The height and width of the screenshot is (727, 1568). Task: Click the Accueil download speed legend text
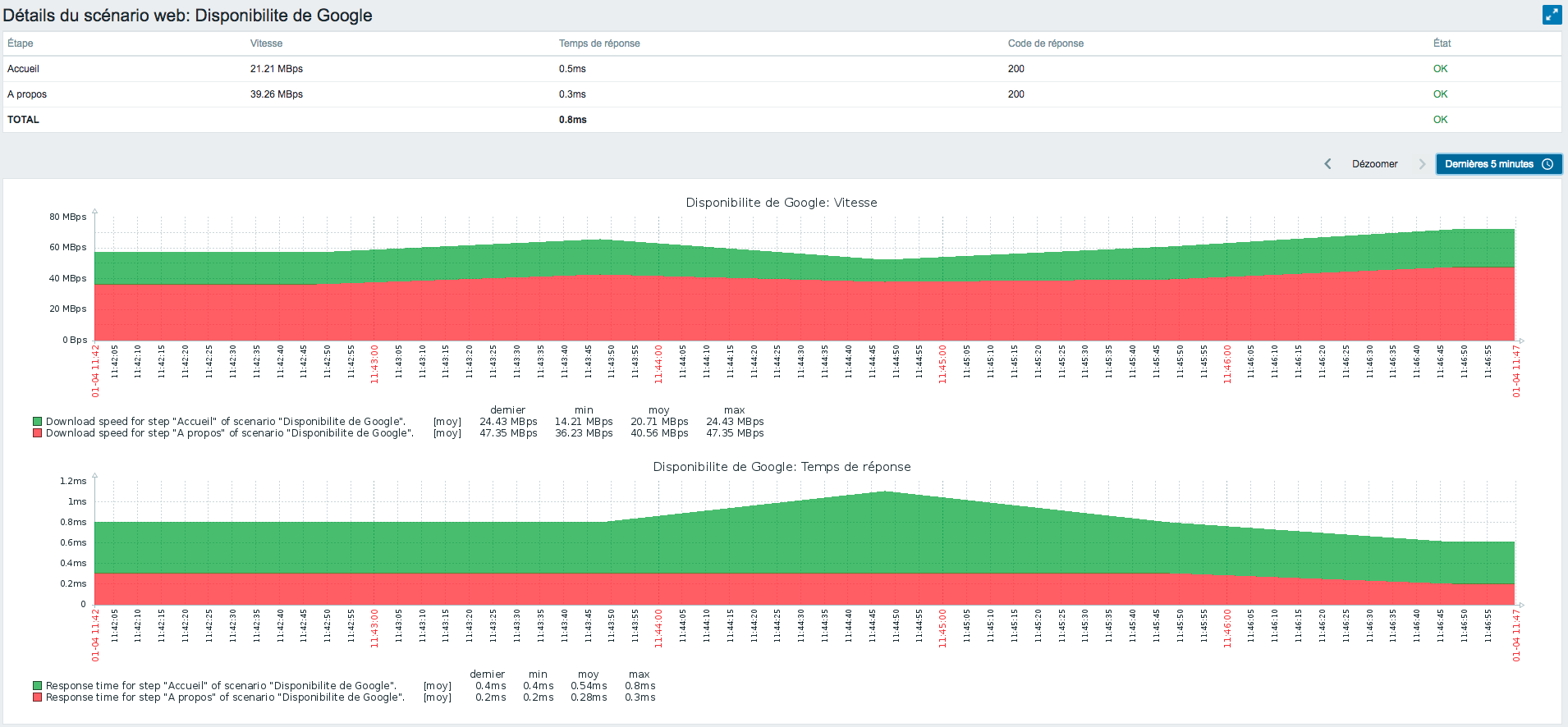click(x=226, y=422)
